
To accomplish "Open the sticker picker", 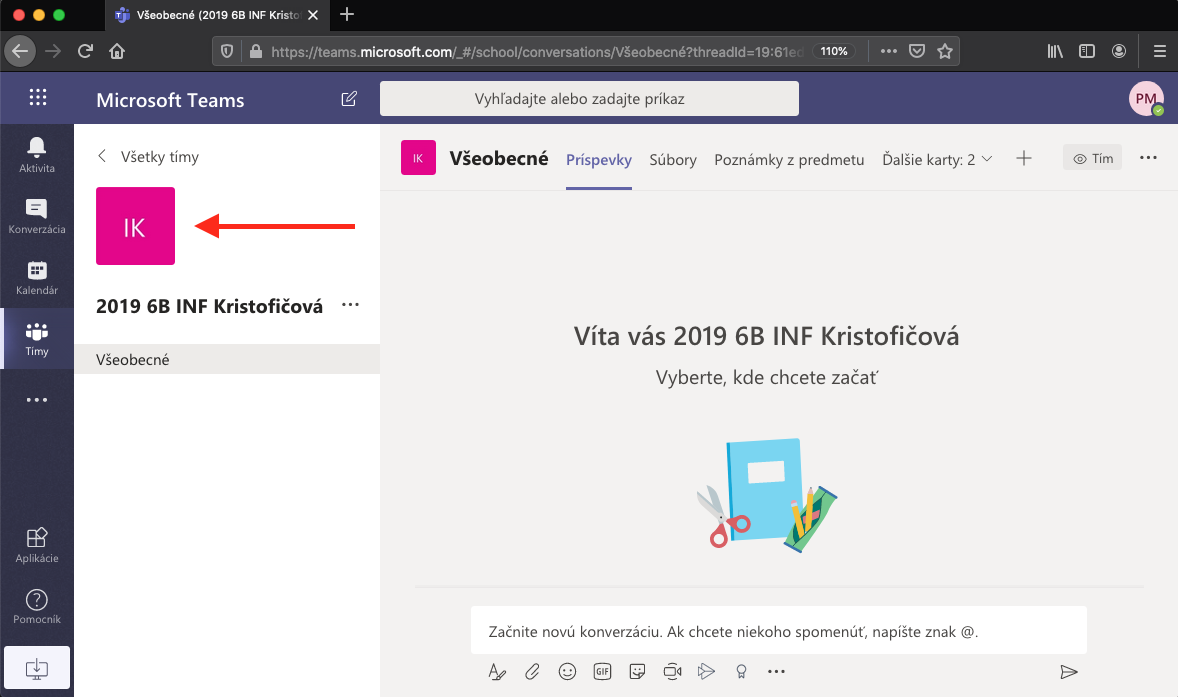I will click(637, 671).
